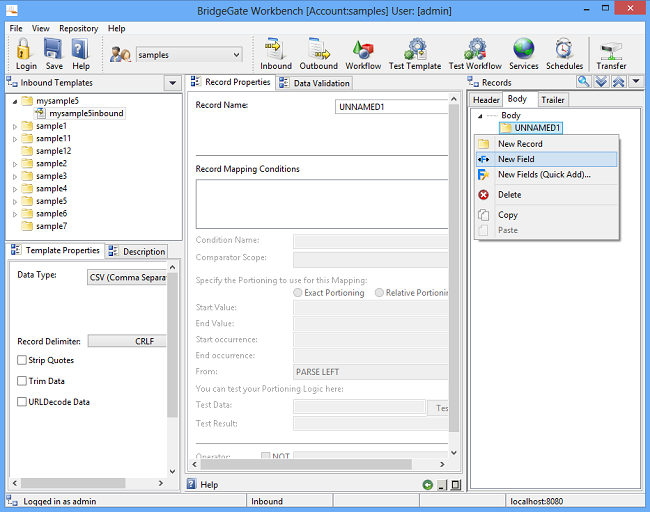650x512 pixels.
Task: Open the Schedules alarm clock icon
Action: click(x=564, y=49)
